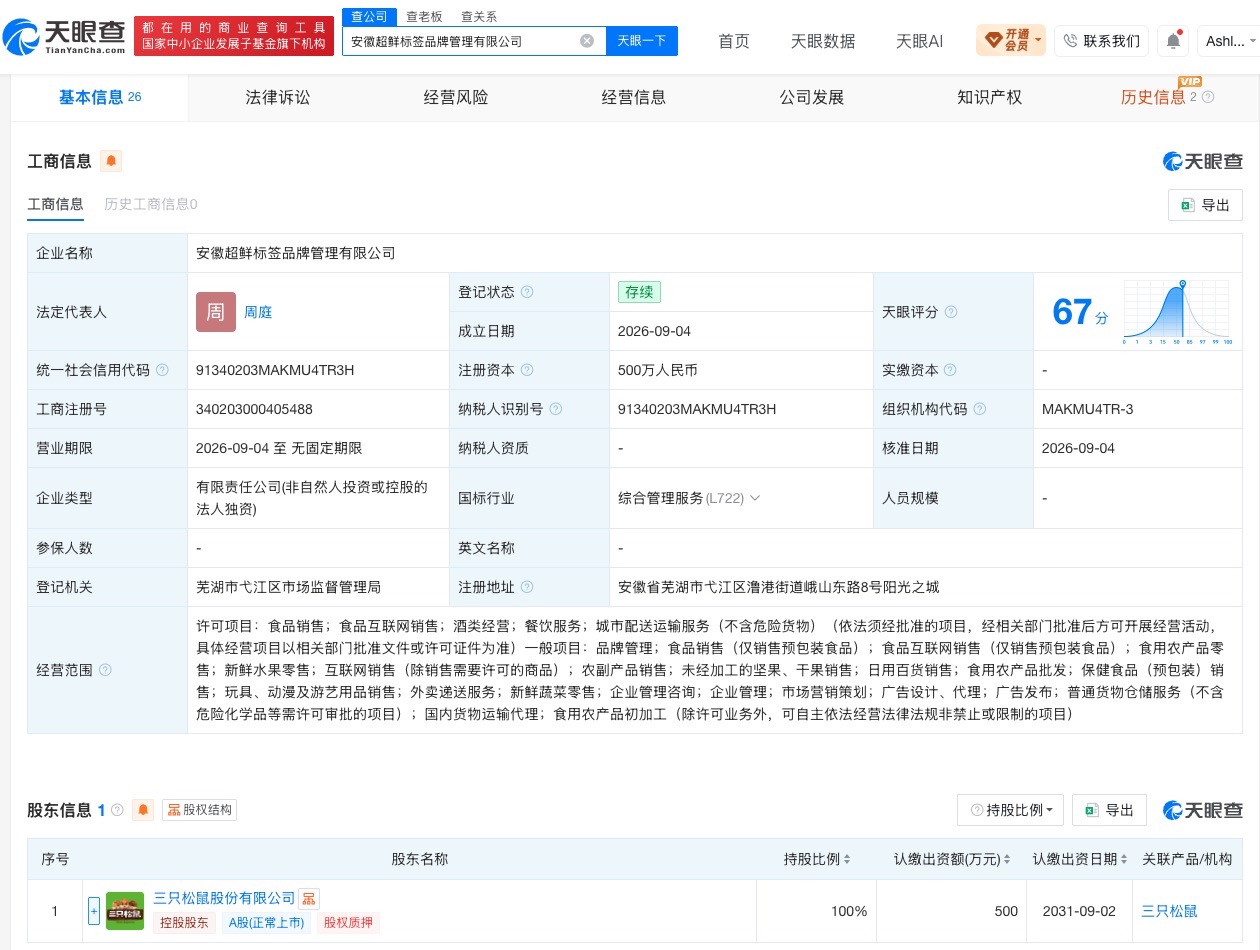Click the help icon next to 组织机构代码
Screen dimensions: 1260x950
tap(980, 409)
